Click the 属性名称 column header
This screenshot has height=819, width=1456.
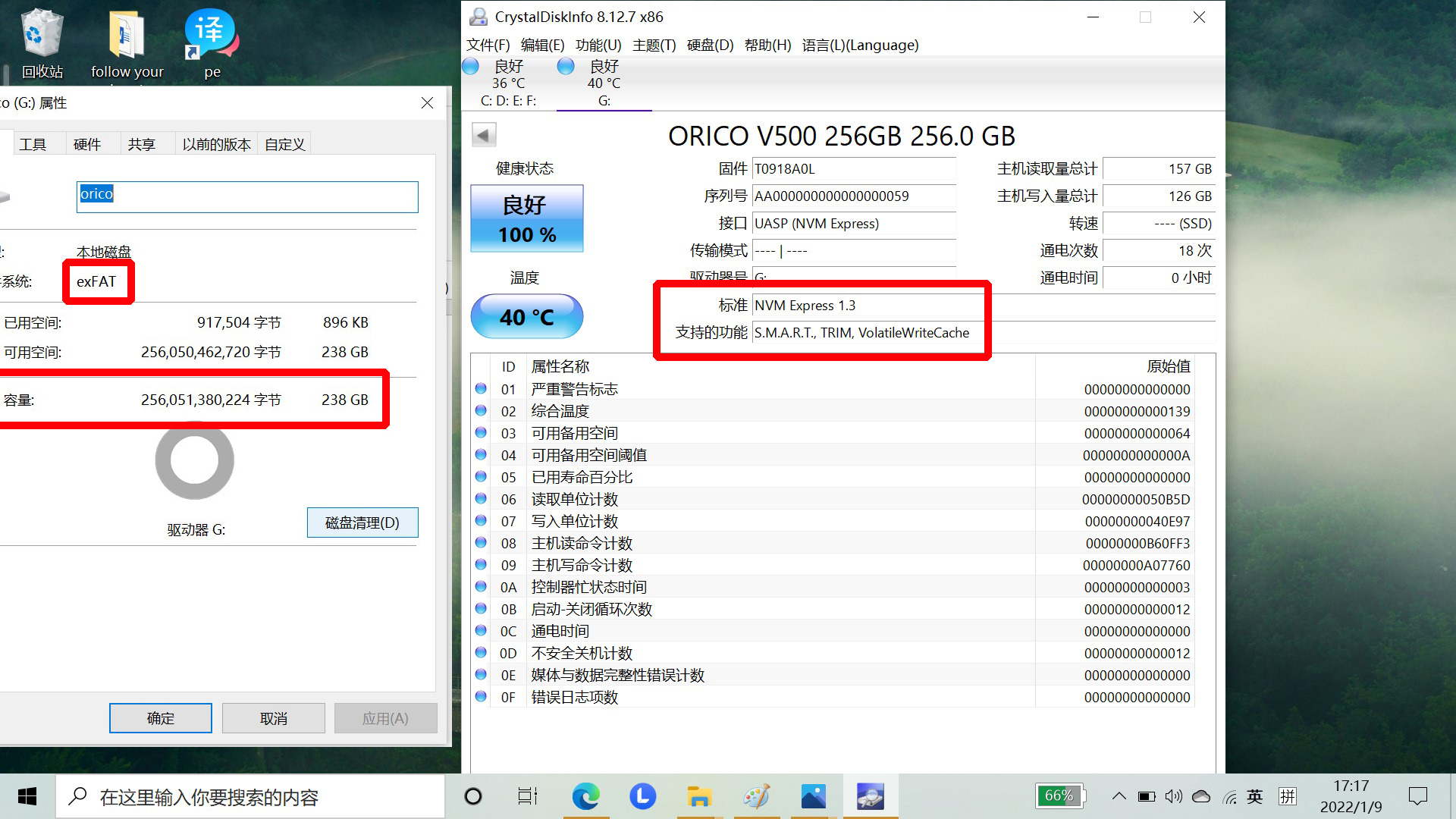780,366
